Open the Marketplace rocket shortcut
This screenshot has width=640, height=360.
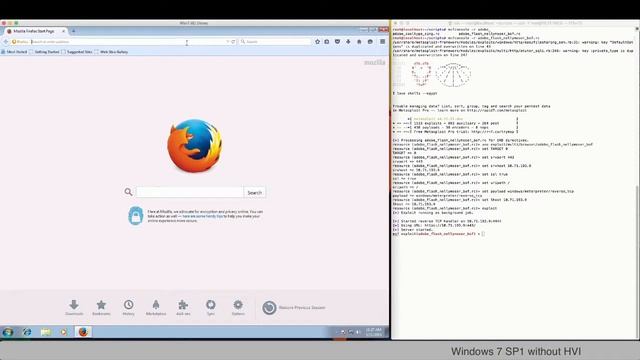coord(156,307)
